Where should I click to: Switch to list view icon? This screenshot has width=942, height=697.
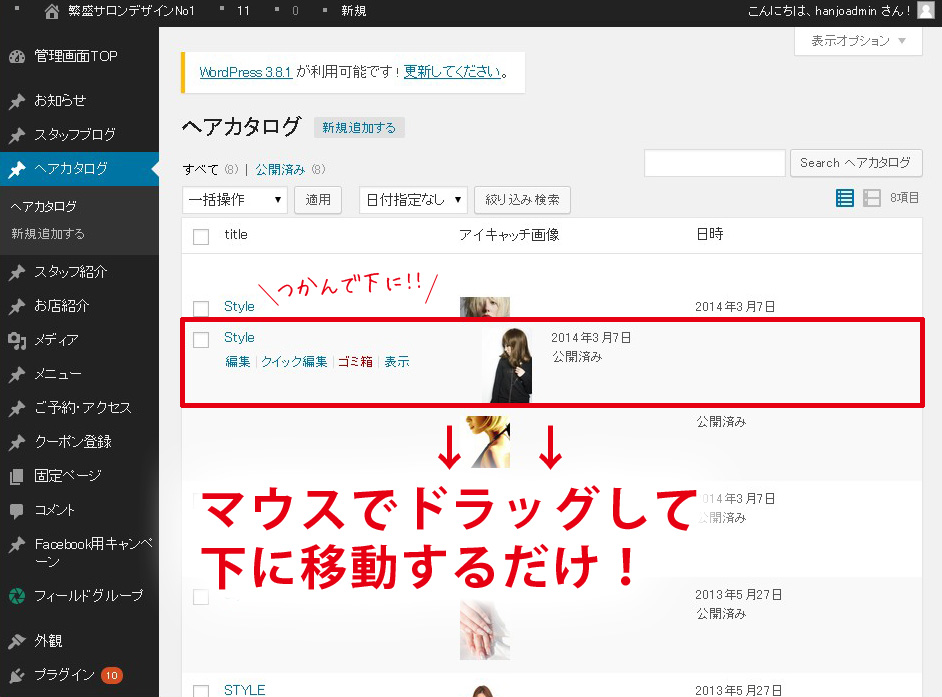coord(845,198)
